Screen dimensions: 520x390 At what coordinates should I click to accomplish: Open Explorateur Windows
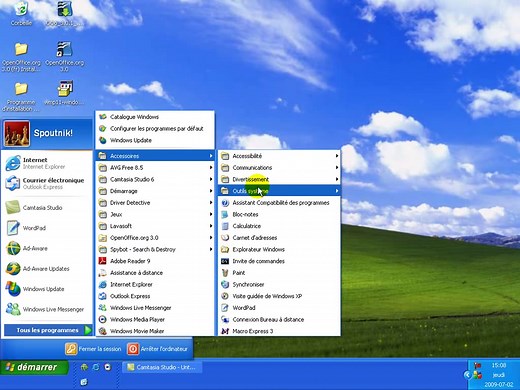(x=279, y=249)
